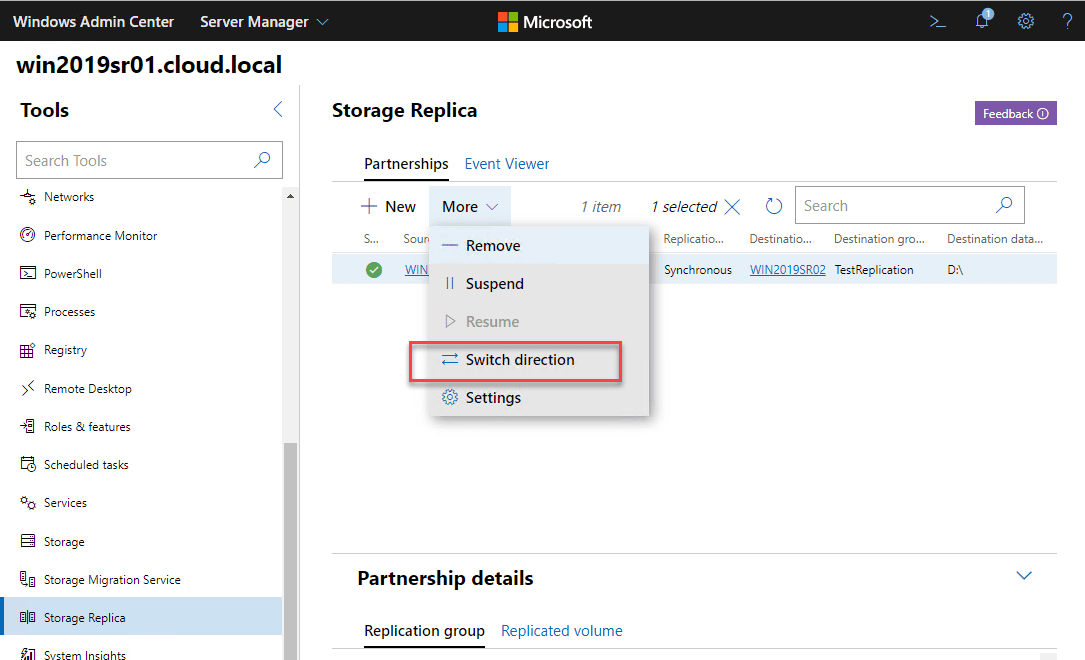The height and width of the screenshot is (660, 1085).
Task: Toggle the More dropdown menu
Action: (470, 207)
